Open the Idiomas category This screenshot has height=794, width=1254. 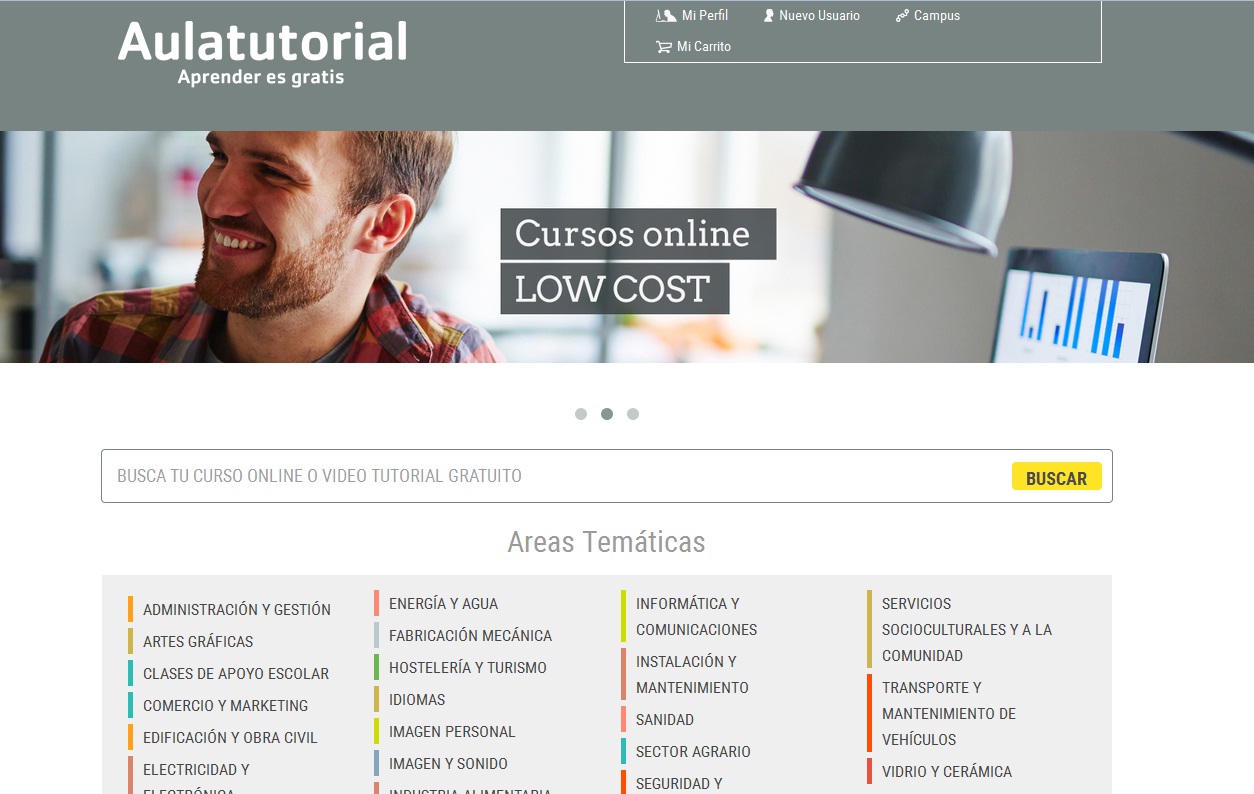pyautogui.click(x=417, y=700)
